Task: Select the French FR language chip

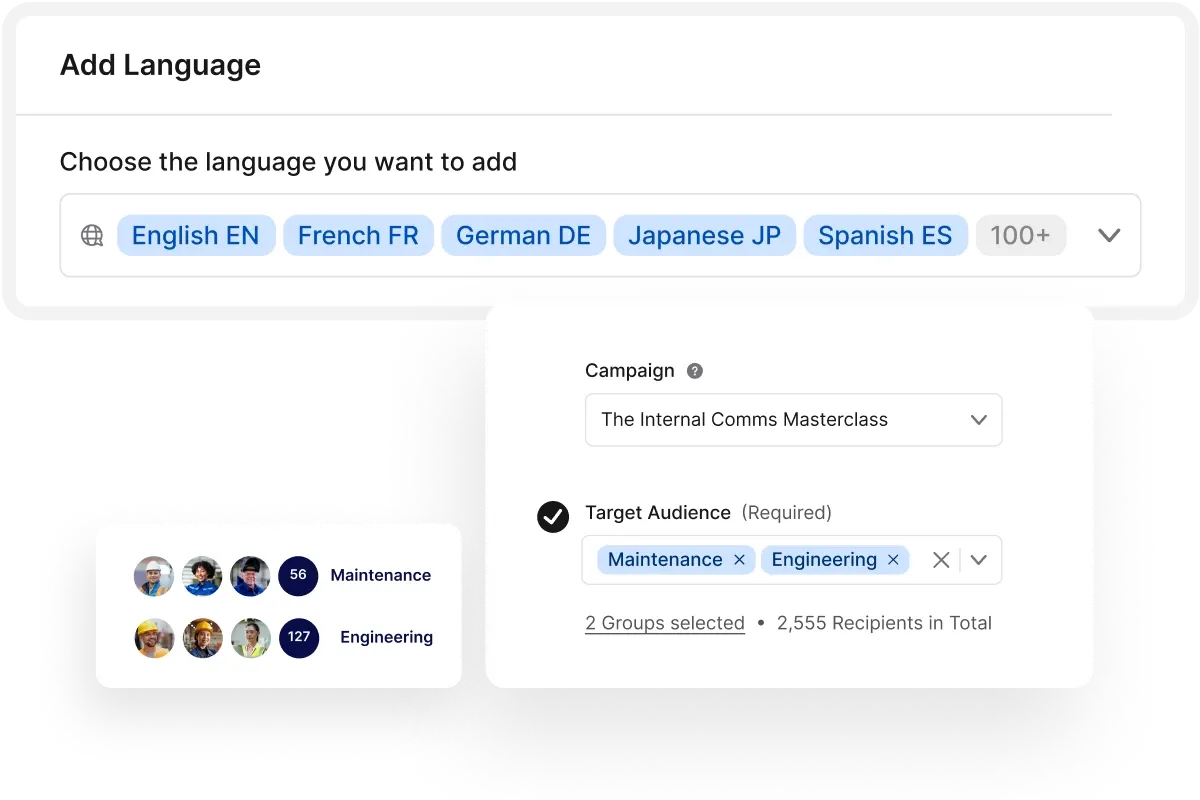Action: click(x=358, y=235)
